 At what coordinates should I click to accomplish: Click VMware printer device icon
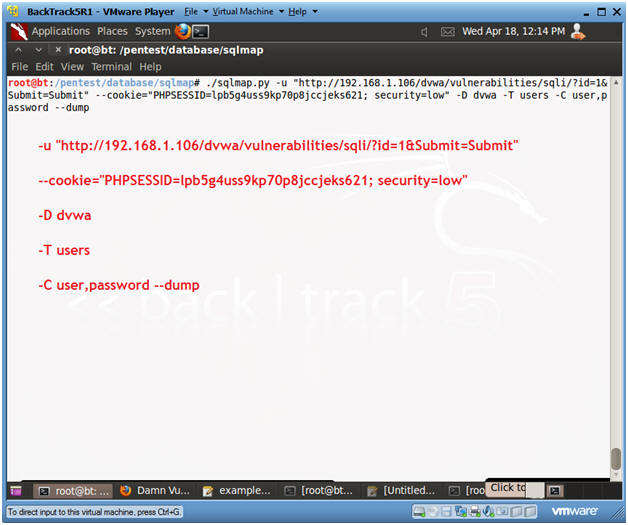pos(475,511)
